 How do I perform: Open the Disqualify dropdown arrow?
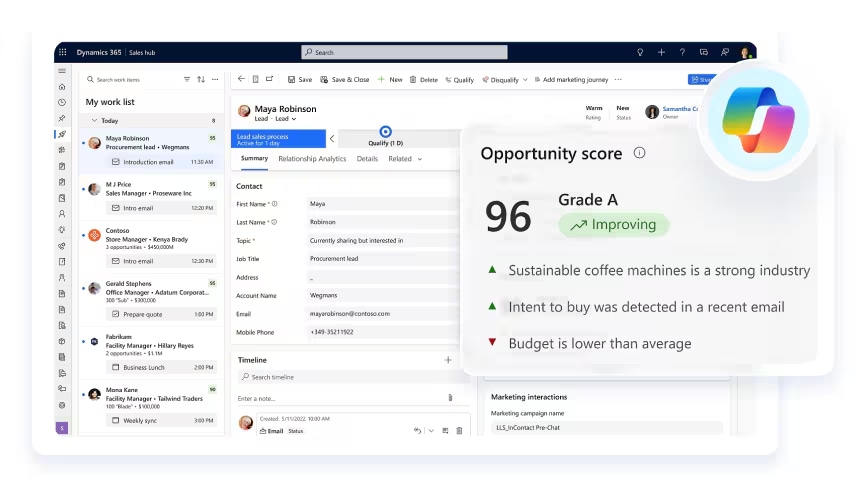[x=525, y=80]
